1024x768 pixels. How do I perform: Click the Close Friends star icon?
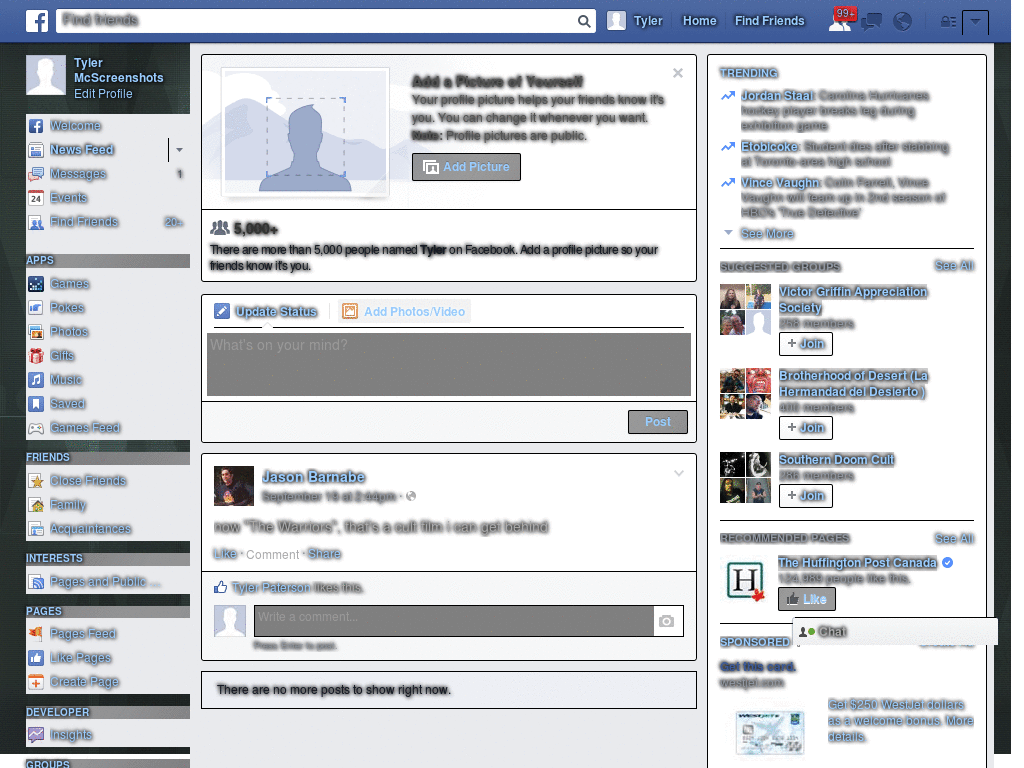tap(36, 481)
